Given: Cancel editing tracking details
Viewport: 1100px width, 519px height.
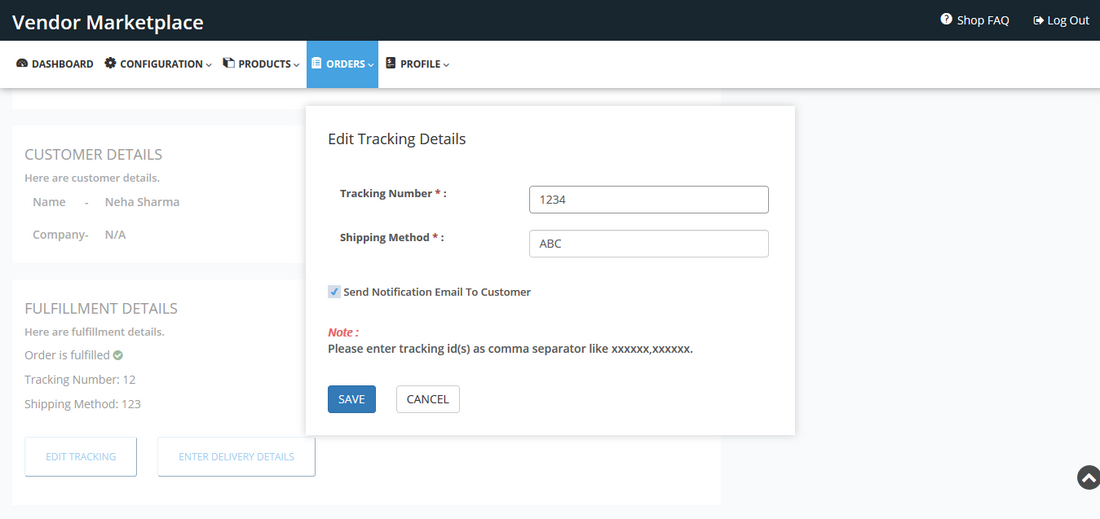Looking at the screenshot, I should pyautogui.click(x=427, y=399).
